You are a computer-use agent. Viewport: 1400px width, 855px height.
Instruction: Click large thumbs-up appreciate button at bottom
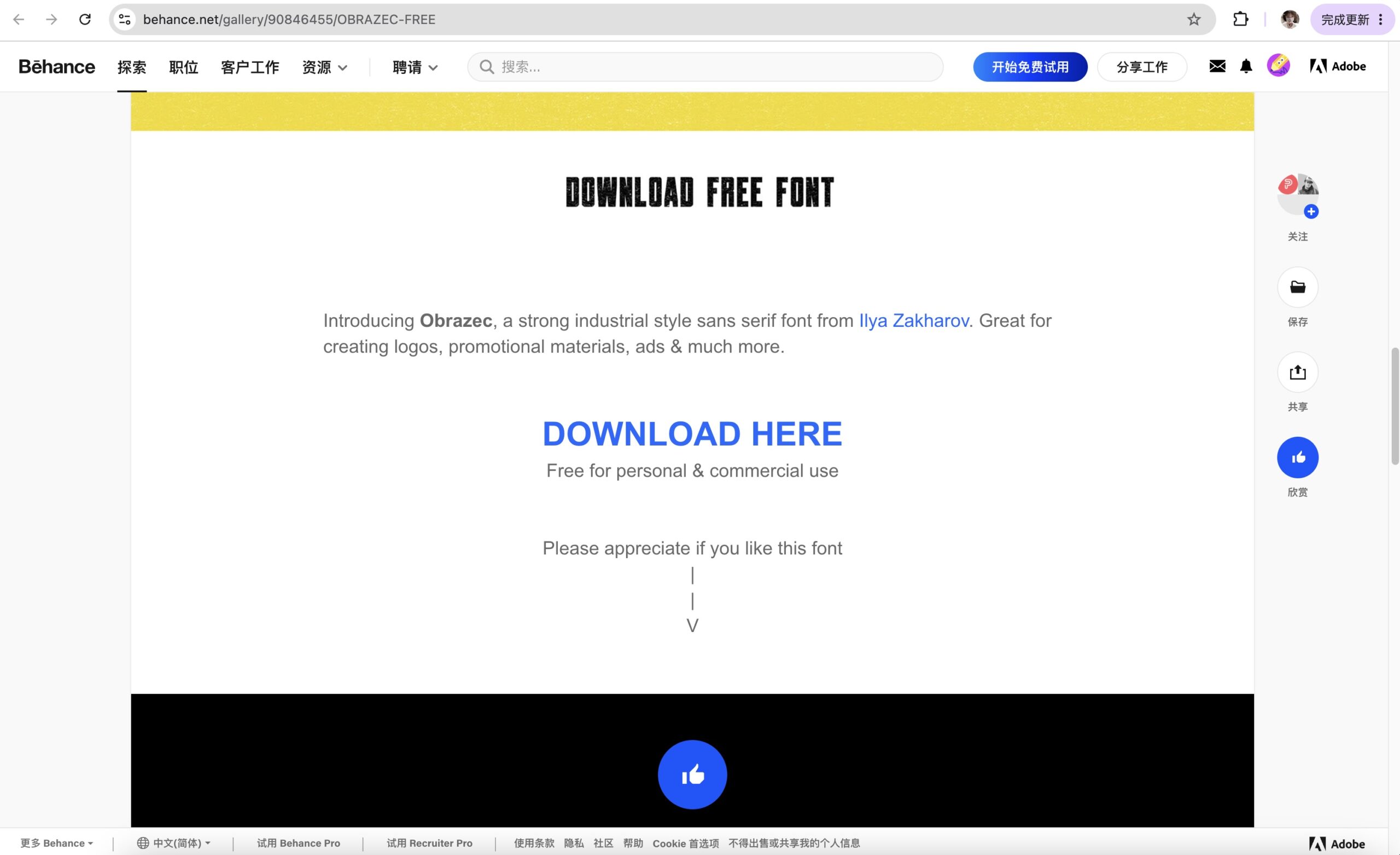click(692, 774)
